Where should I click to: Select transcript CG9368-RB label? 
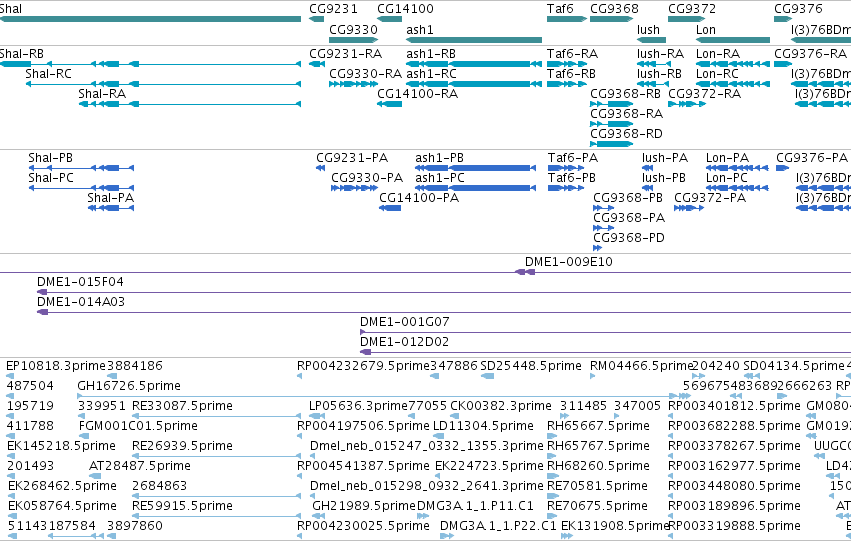(x=625, y=94)
